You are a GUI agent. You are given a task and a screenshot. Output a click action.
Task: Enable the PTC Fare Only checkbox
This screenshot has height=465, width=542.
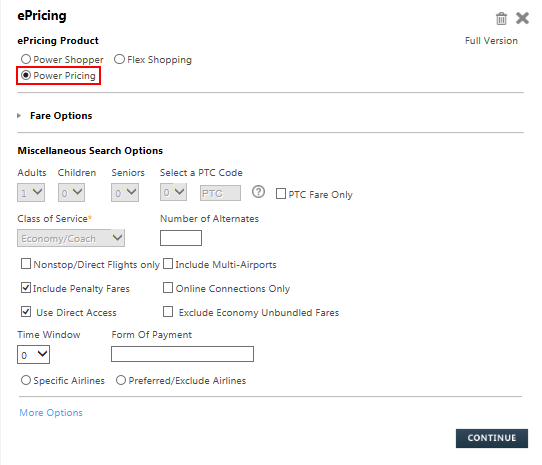[281, 194]
